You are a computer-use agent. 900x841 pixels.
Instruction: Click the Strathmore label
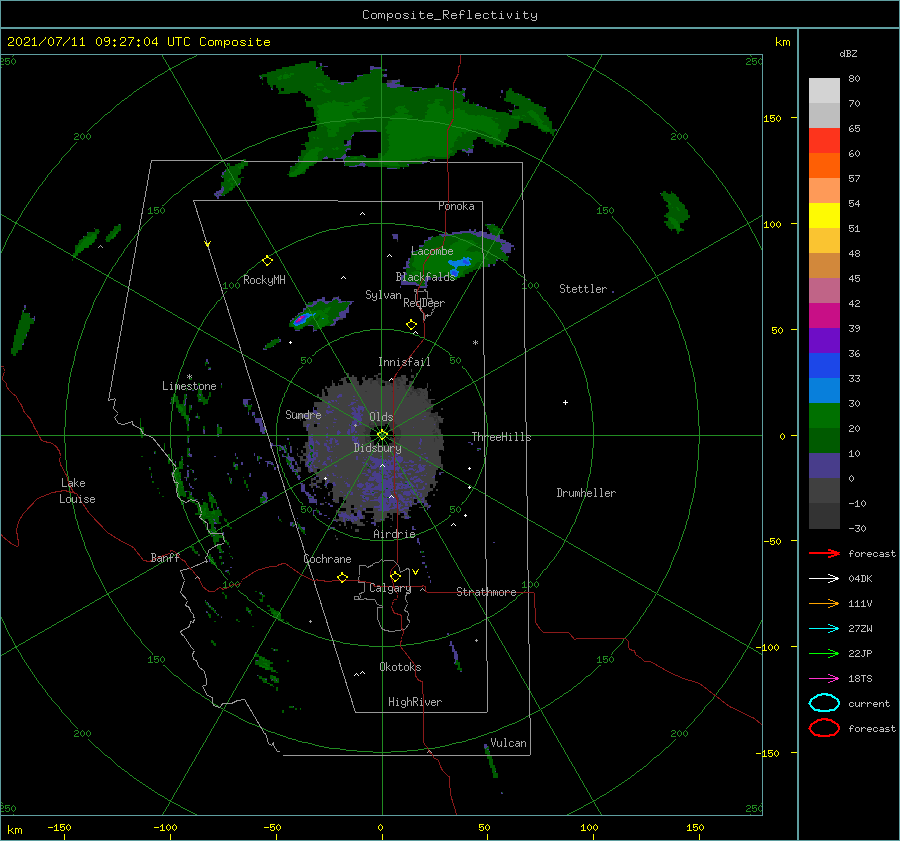(x=486, y=592)
